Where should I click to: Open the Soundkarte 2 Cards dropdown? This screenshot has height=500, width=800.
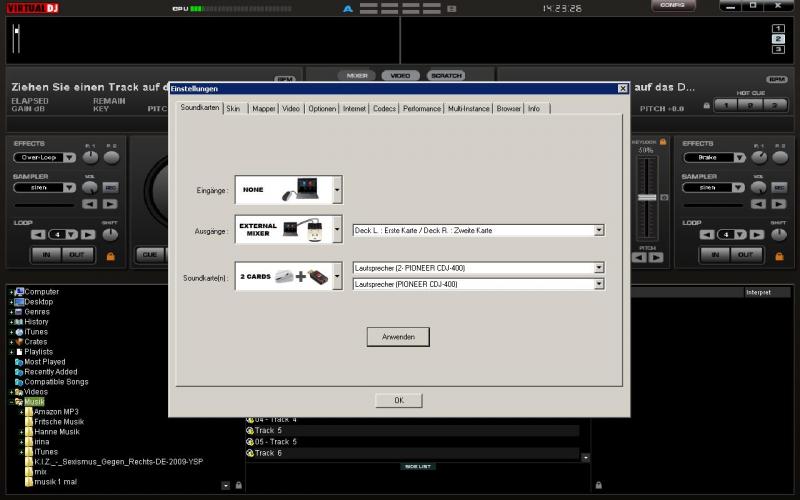click(337, 276)
